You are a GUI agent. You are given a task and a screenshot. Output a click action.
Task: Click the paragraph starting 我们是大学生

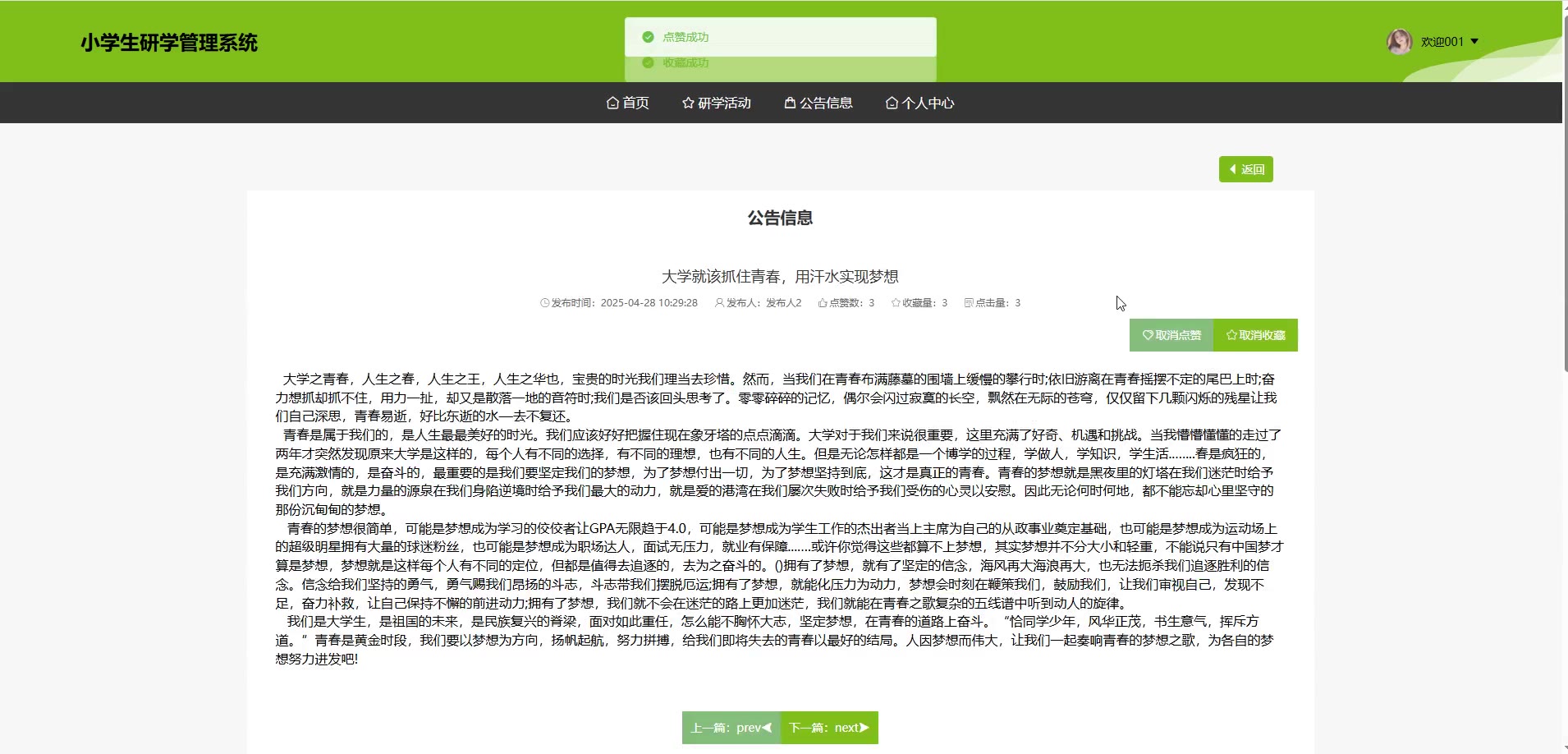pos(774,640)
